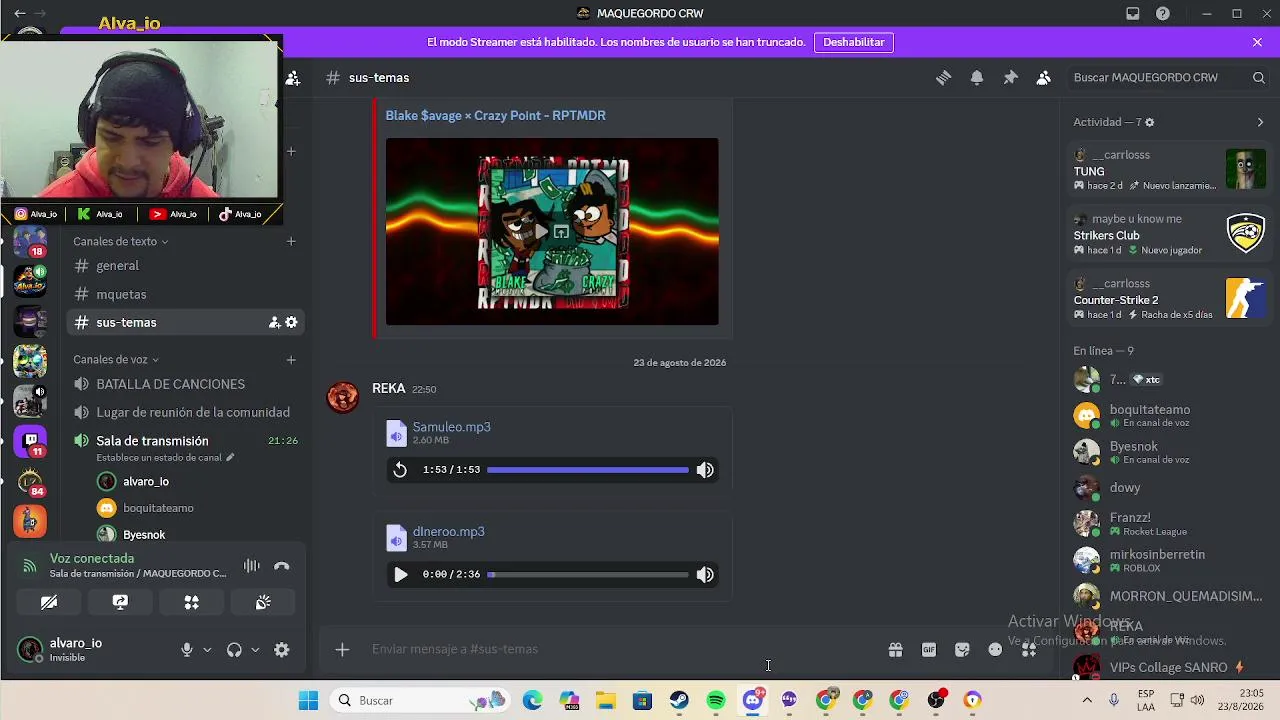
Task: Open the soundboard button
Action: tap(263, 603)
